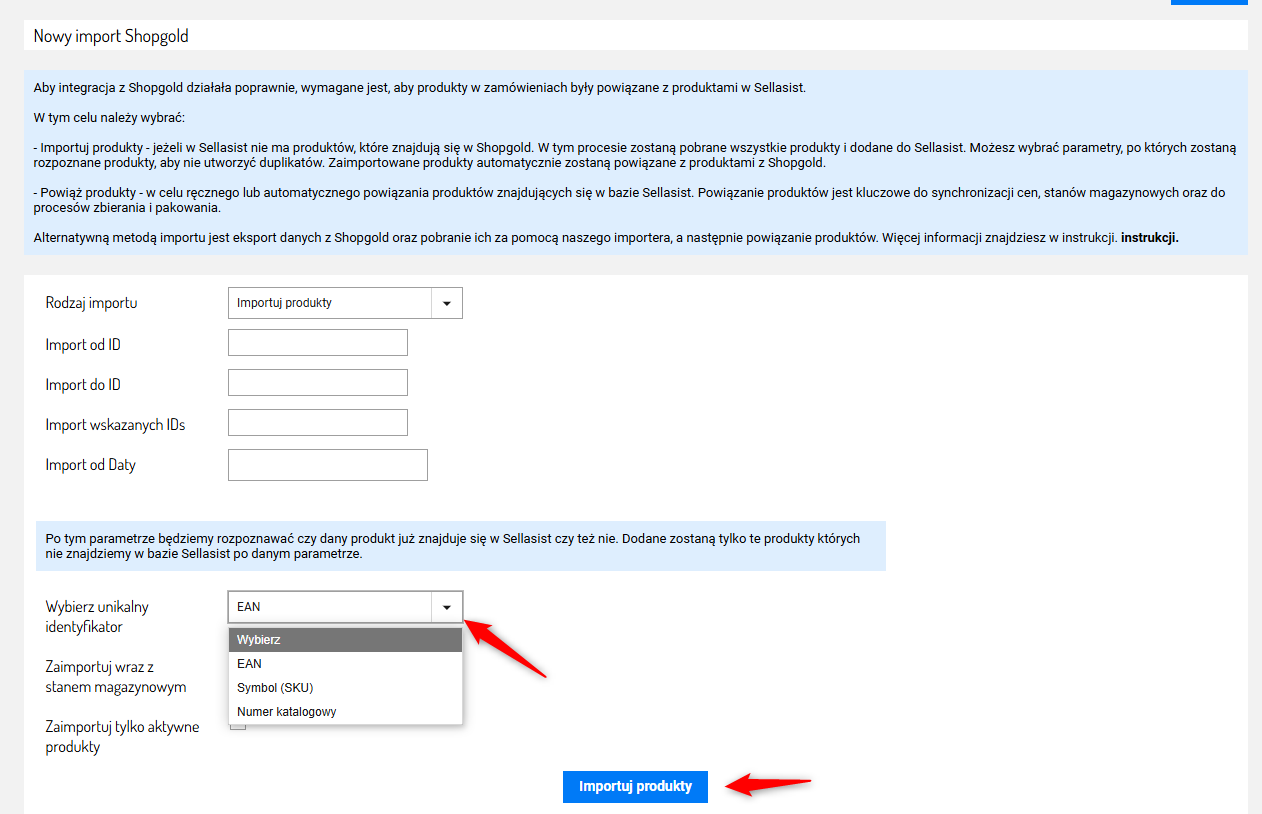This screenshot has height=814, width=1262.
Task: Open the bold instrukcji. link
Action: point(1150,239)
